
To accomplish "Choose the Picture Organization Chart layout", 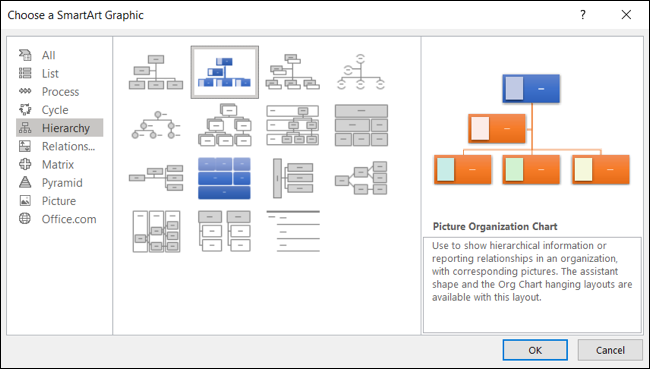I will [x=225, y=72].
